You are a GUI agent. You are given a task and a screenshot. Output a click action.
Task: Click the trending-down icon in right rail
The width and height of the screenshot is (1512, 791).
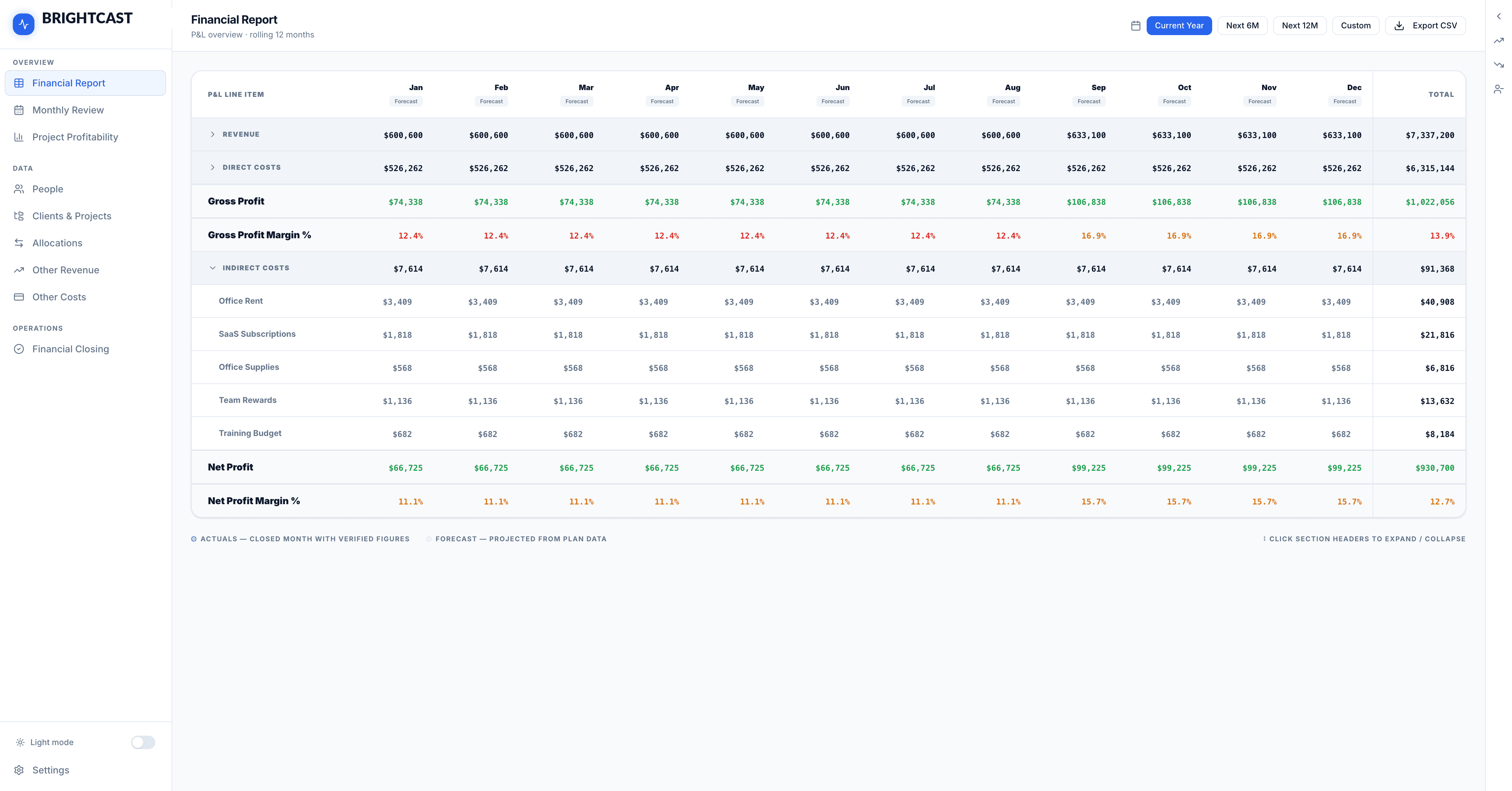1498,64
